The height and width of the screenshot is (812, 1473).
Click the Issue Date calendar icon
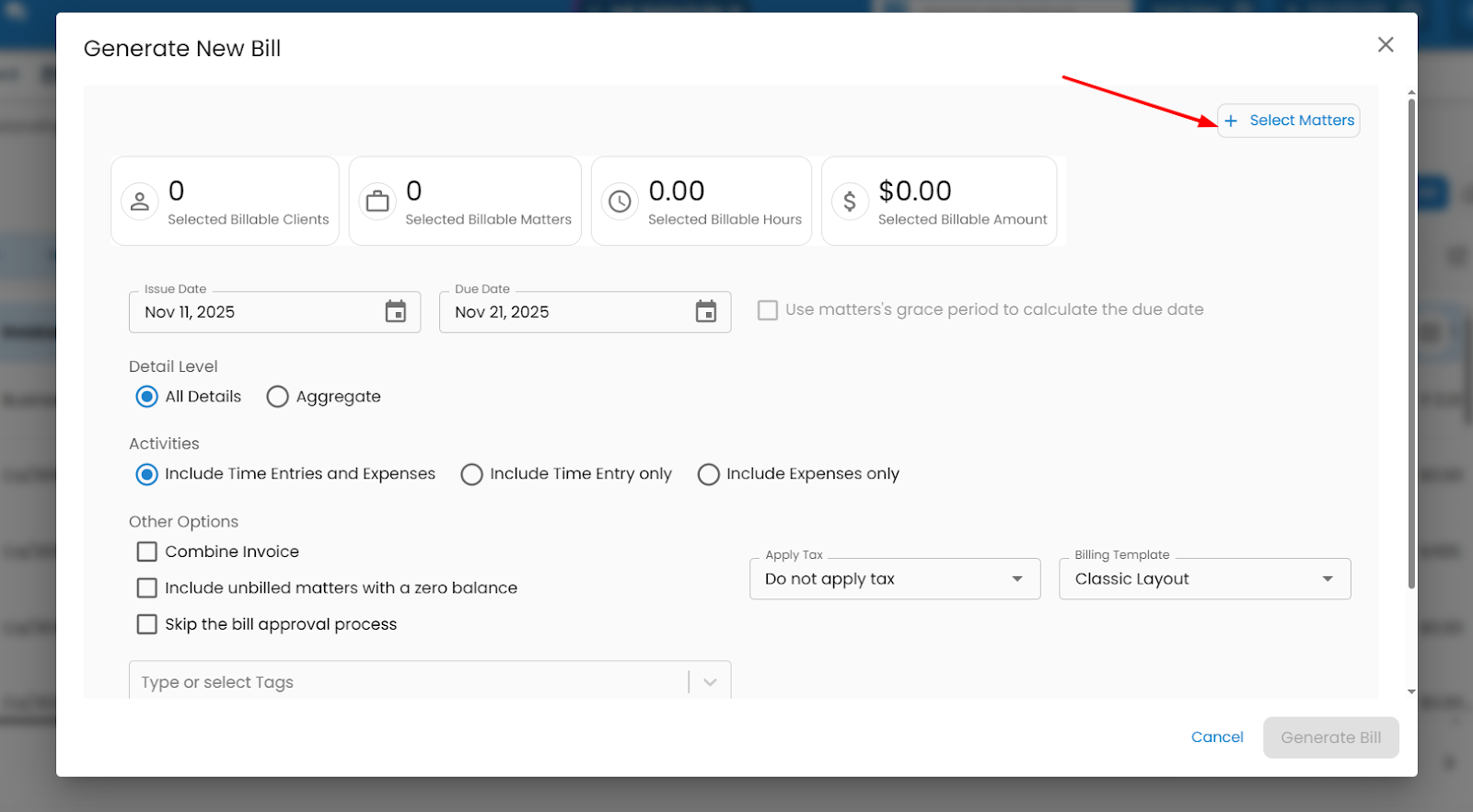pos(395,312)
